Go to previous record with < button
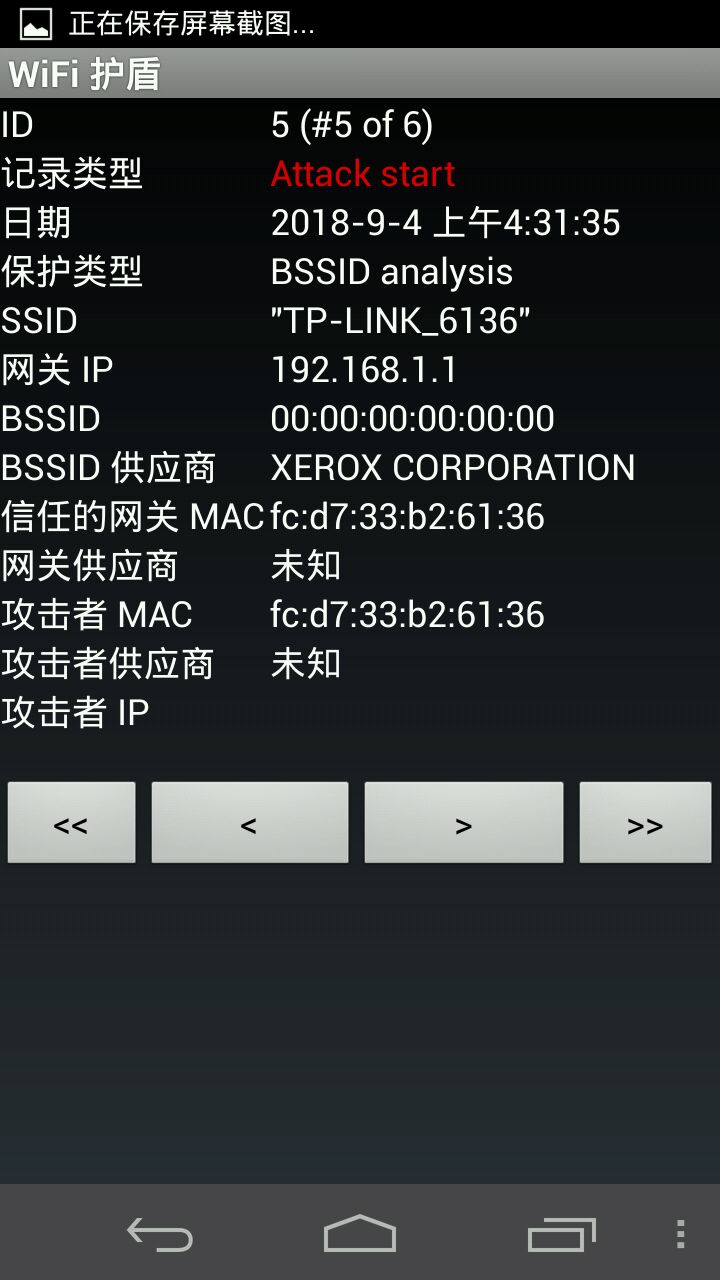Viewport: 720px width, 1280px height. 249,823
